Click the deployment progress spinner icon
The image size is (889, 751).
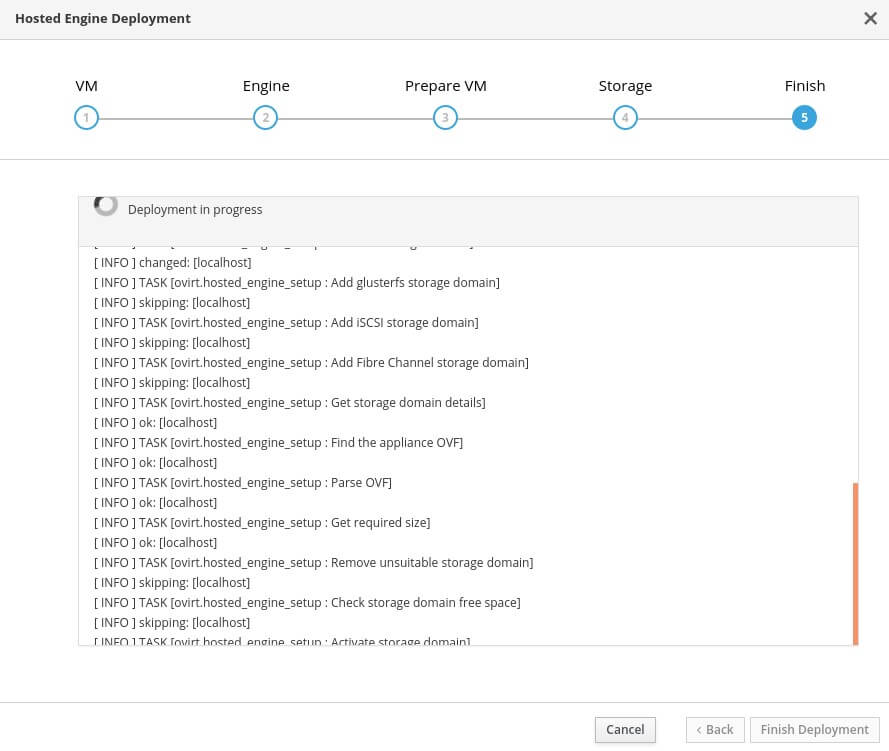pyautogui.click(x=105, y=205)
